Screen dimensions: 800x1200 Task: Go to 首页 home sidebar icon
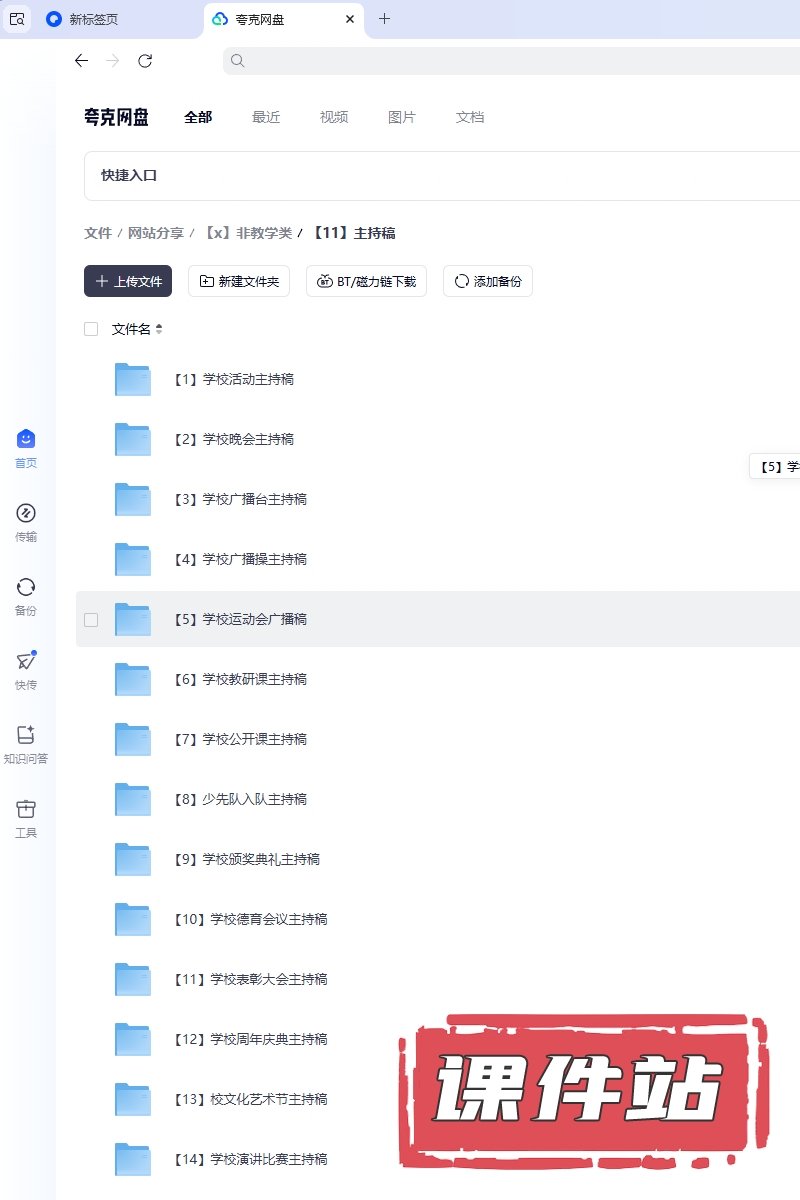[26, 440]
